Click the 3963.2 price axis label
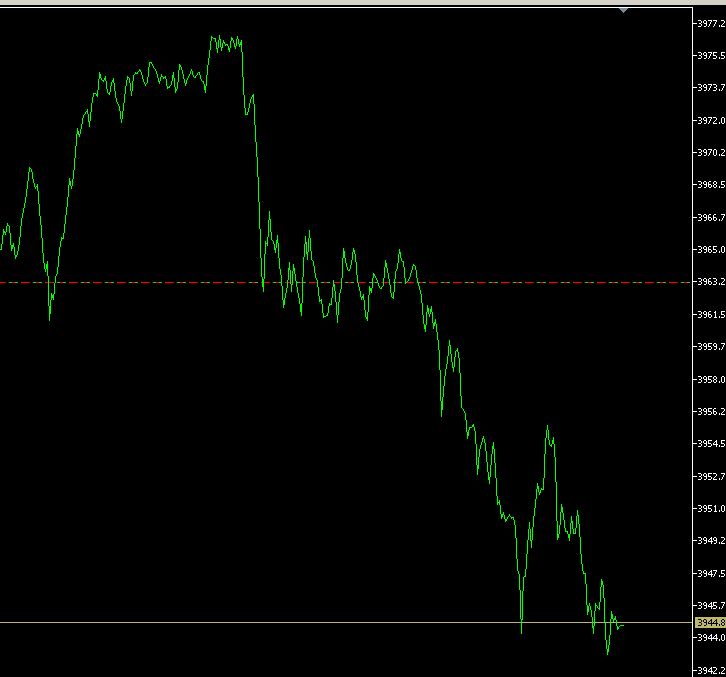The width and height of the screenshot is (726, 677). click(x=710, y=282)
